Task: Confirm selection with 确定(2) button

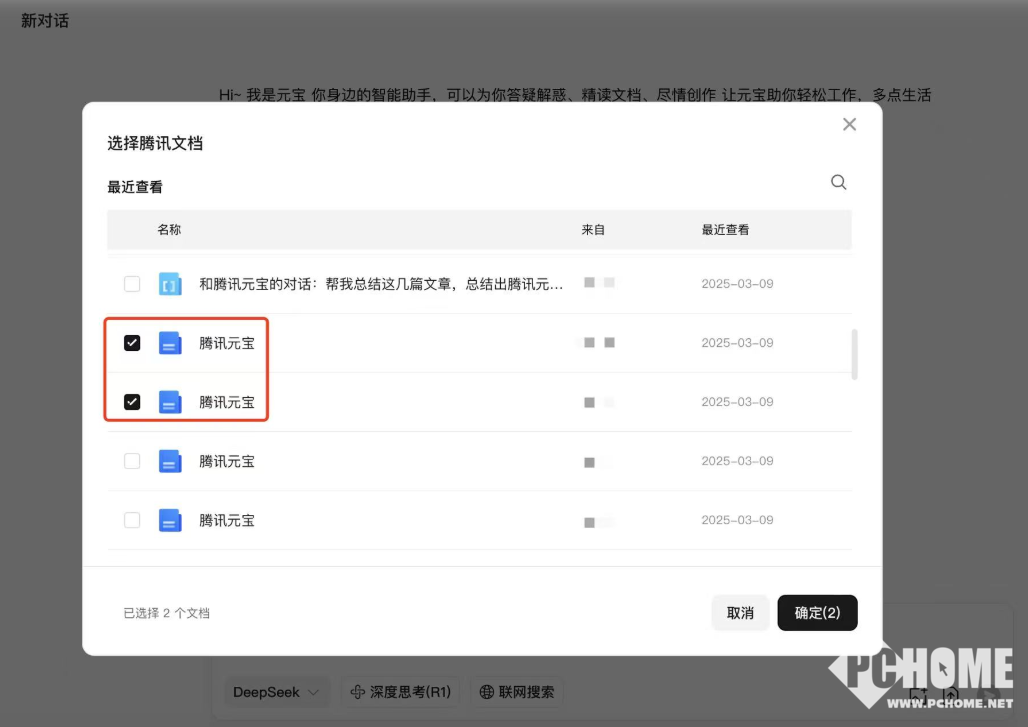Action: 817,613
